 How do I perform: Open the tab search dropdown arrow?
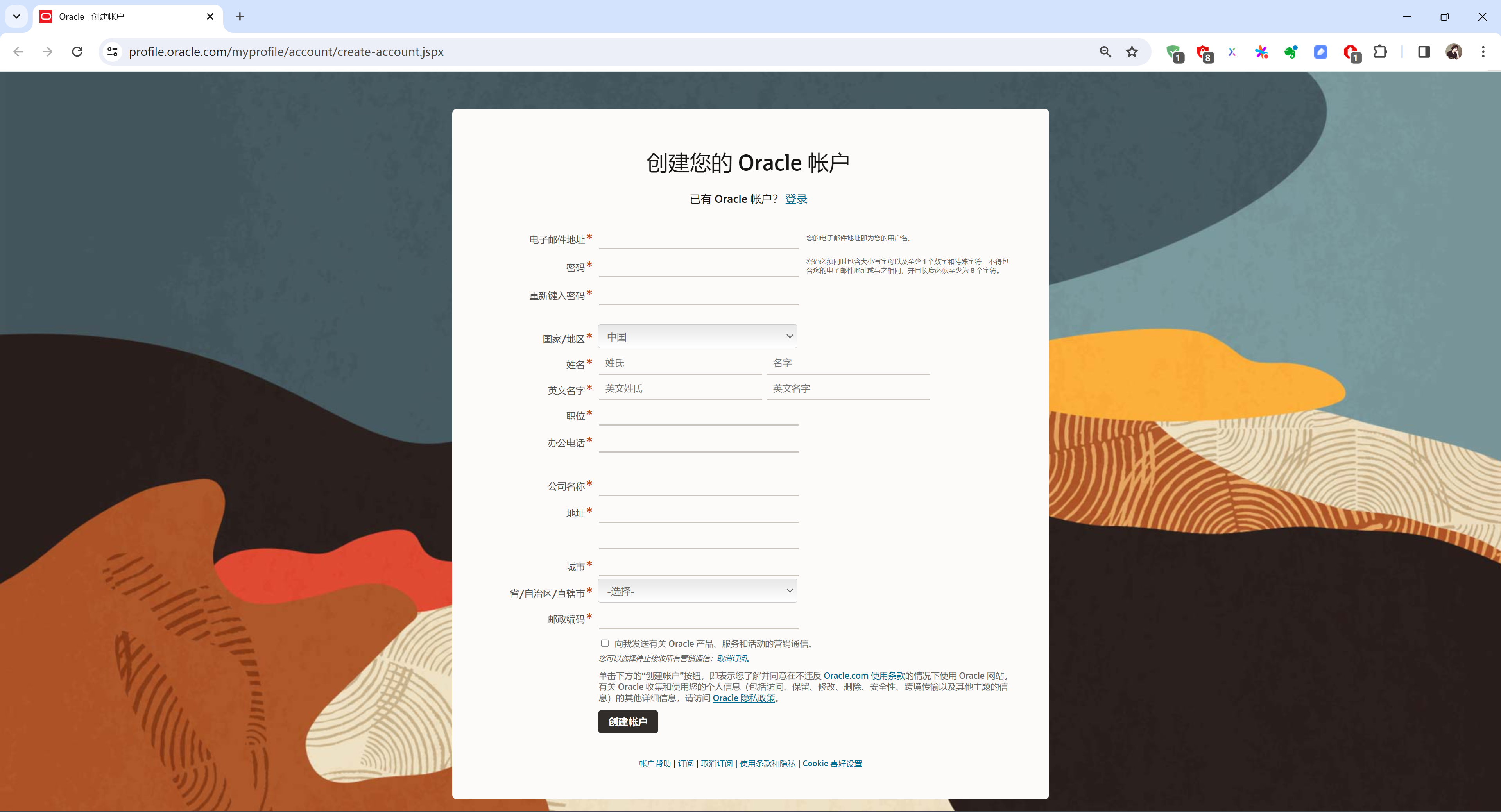pos(16,16)
